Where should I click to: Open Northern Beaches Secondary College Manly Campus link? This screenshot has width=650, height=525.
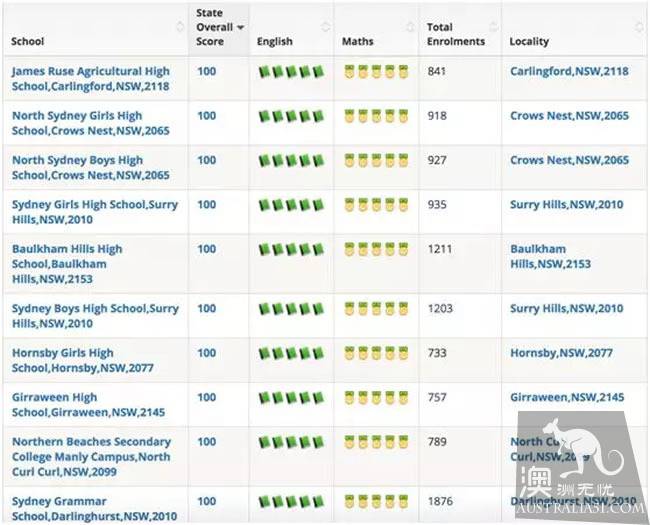(x=92, y=457)
